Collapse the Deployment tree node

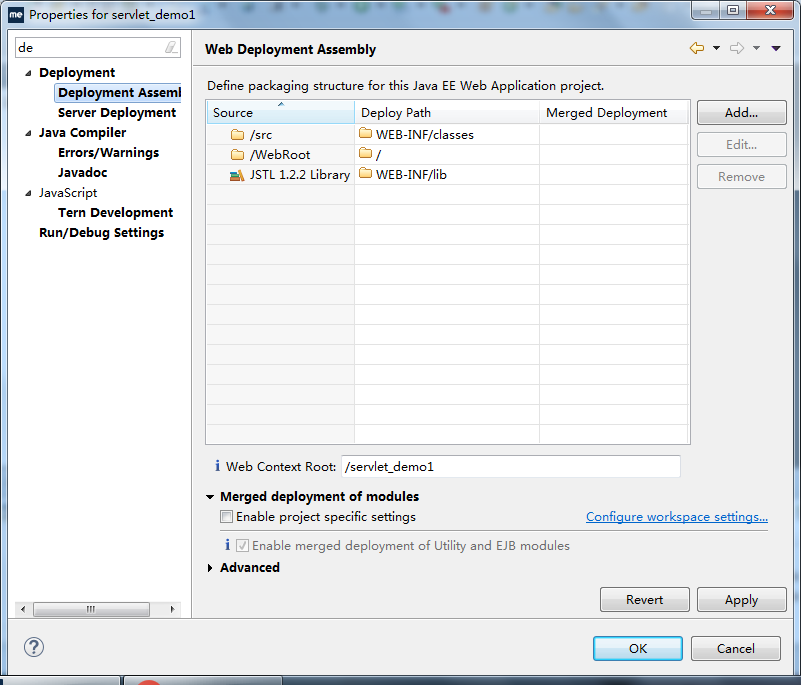[x=29, y=73]
